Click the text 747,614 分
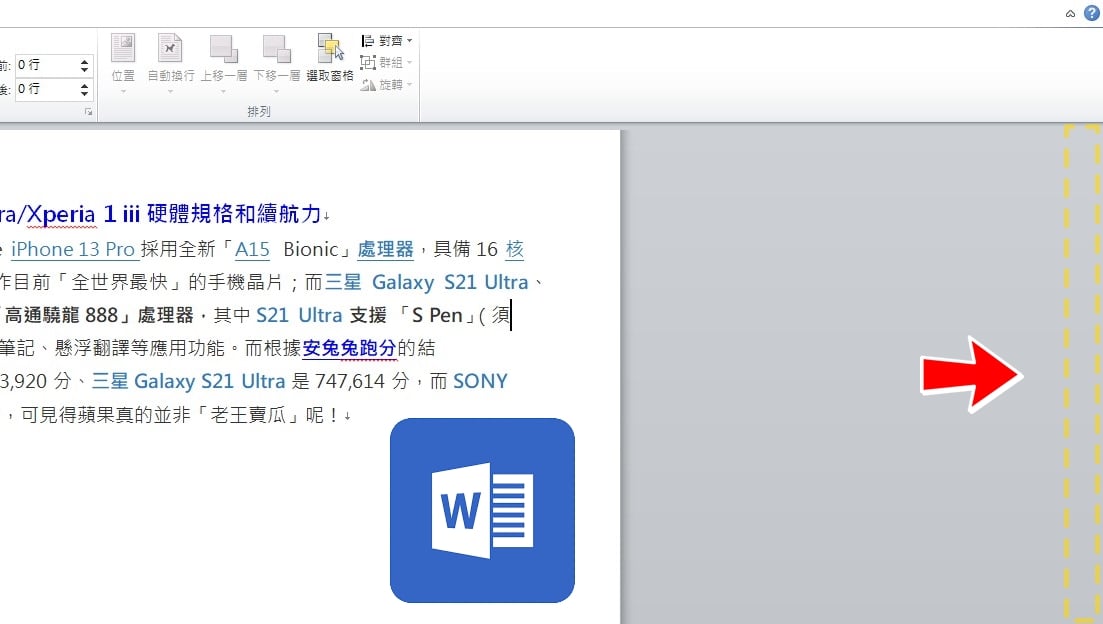Image resolution: width=1103 pixels, height=624 pixels. (362, 381)
